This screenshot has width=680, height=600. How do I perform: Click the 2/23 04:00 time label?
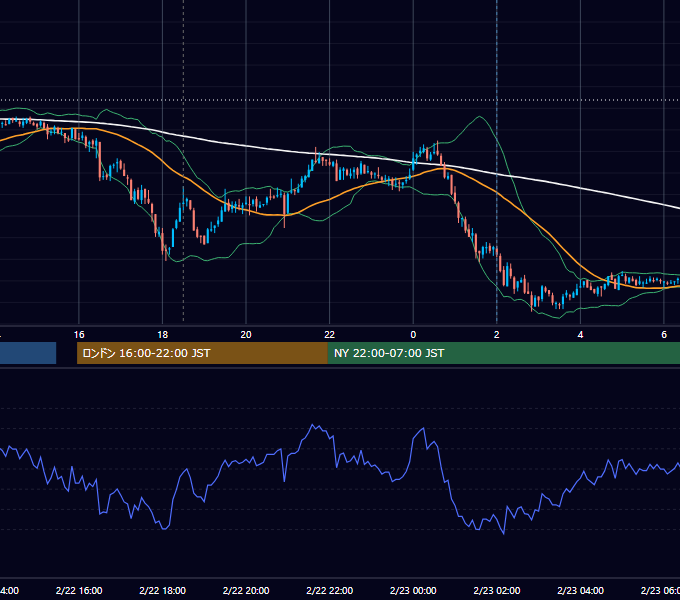point(580,590)
